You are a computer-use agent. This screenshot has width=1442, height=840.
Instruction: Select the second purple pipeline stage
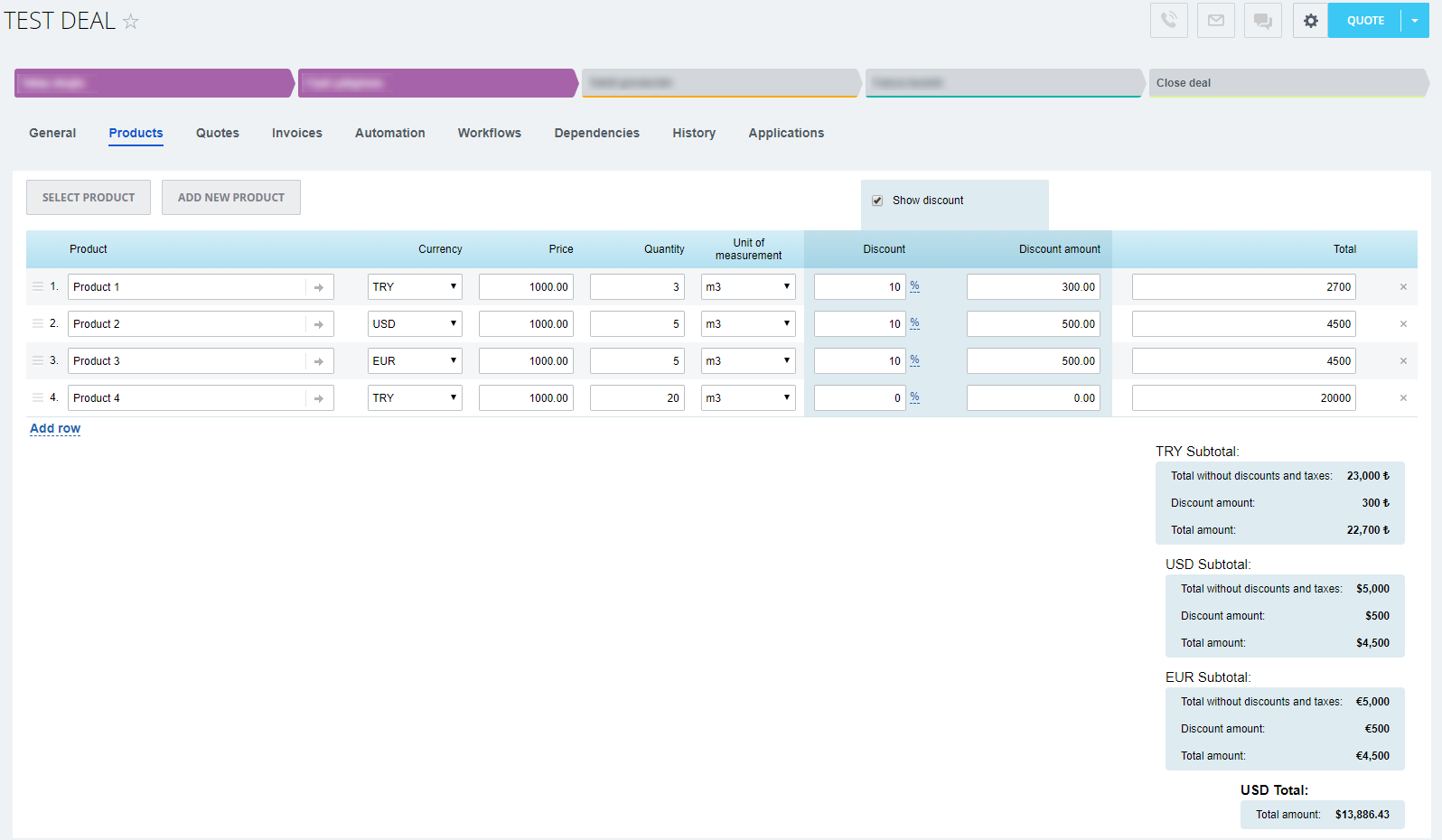click(438, 83)
